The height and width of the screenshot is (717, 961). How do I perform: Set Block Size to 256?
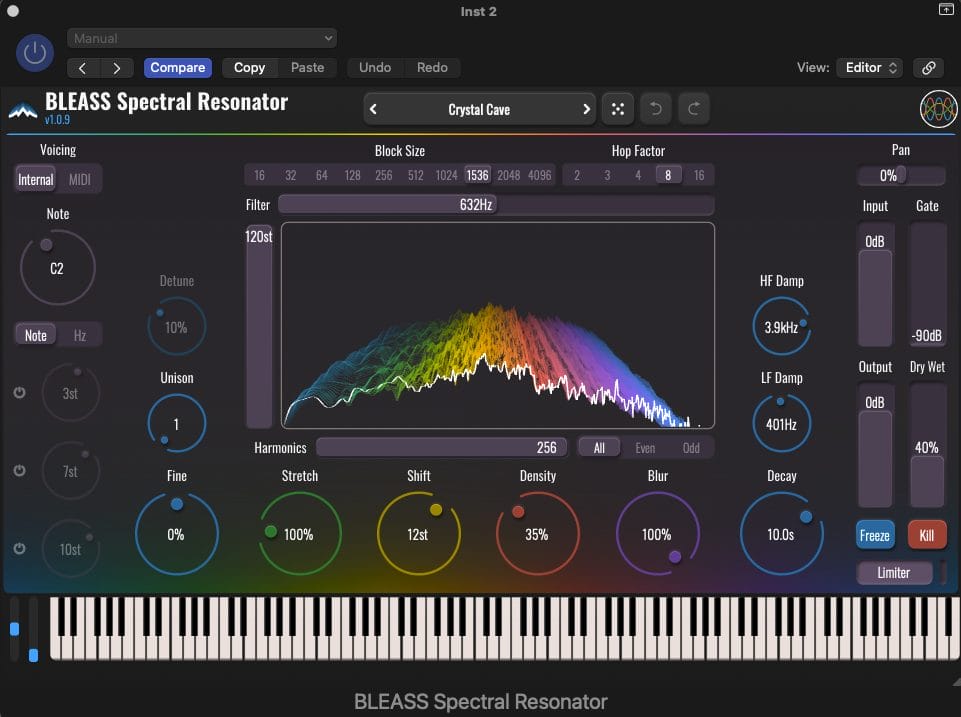pos(384,175)
